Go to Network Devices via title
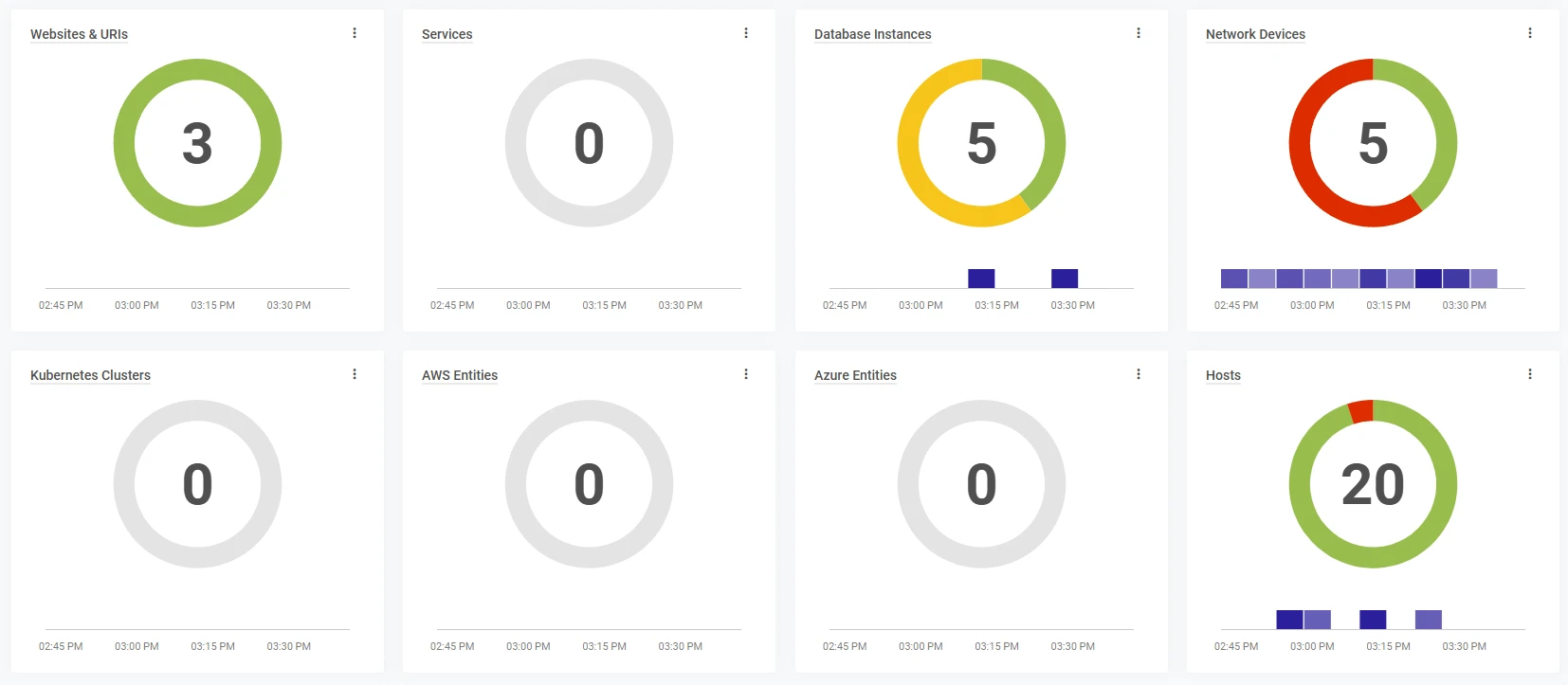Screen dimensions: 1568x685 (1255, 34)
